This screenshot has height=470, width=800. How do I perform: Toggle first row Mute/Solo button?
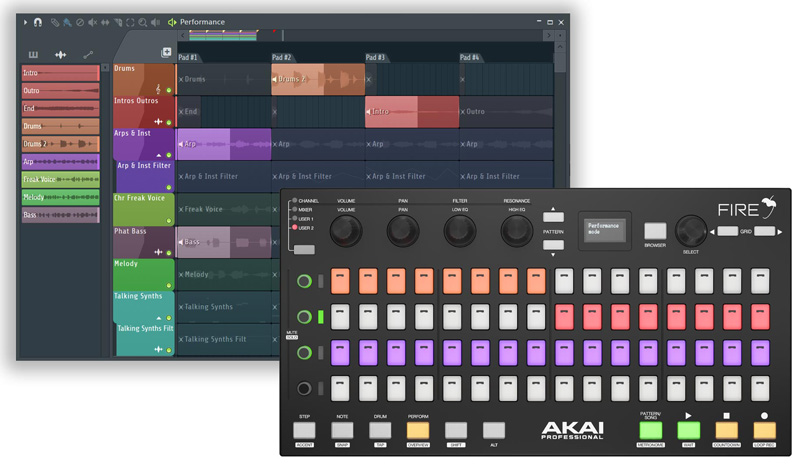304,281
